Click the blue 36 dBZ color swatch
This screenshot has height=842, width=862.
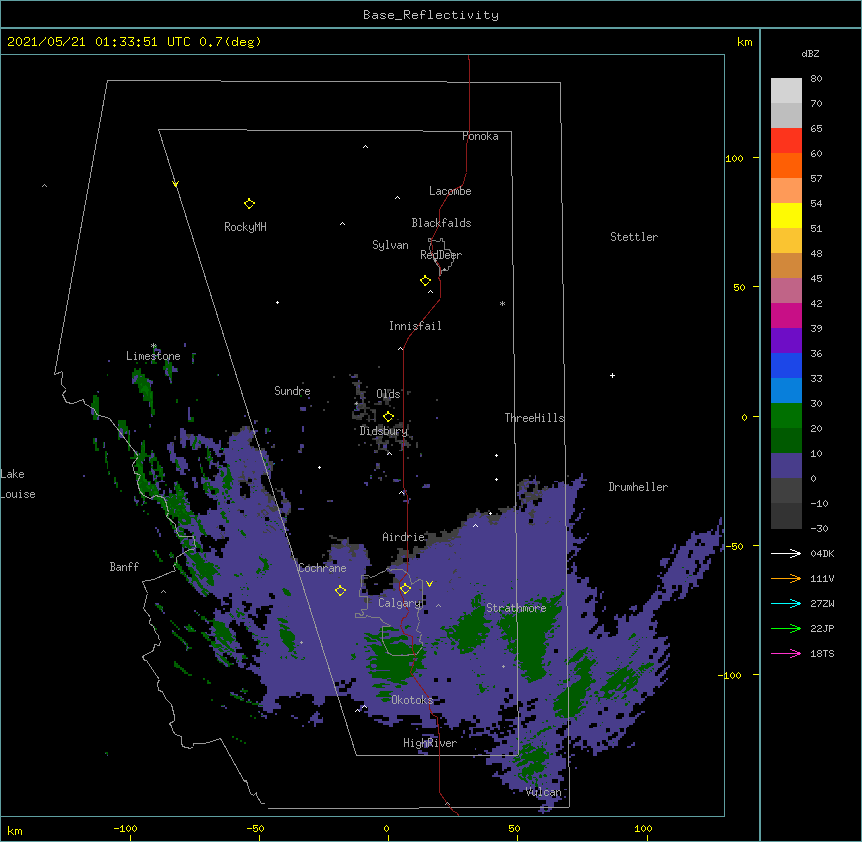[x=786, y=365]
